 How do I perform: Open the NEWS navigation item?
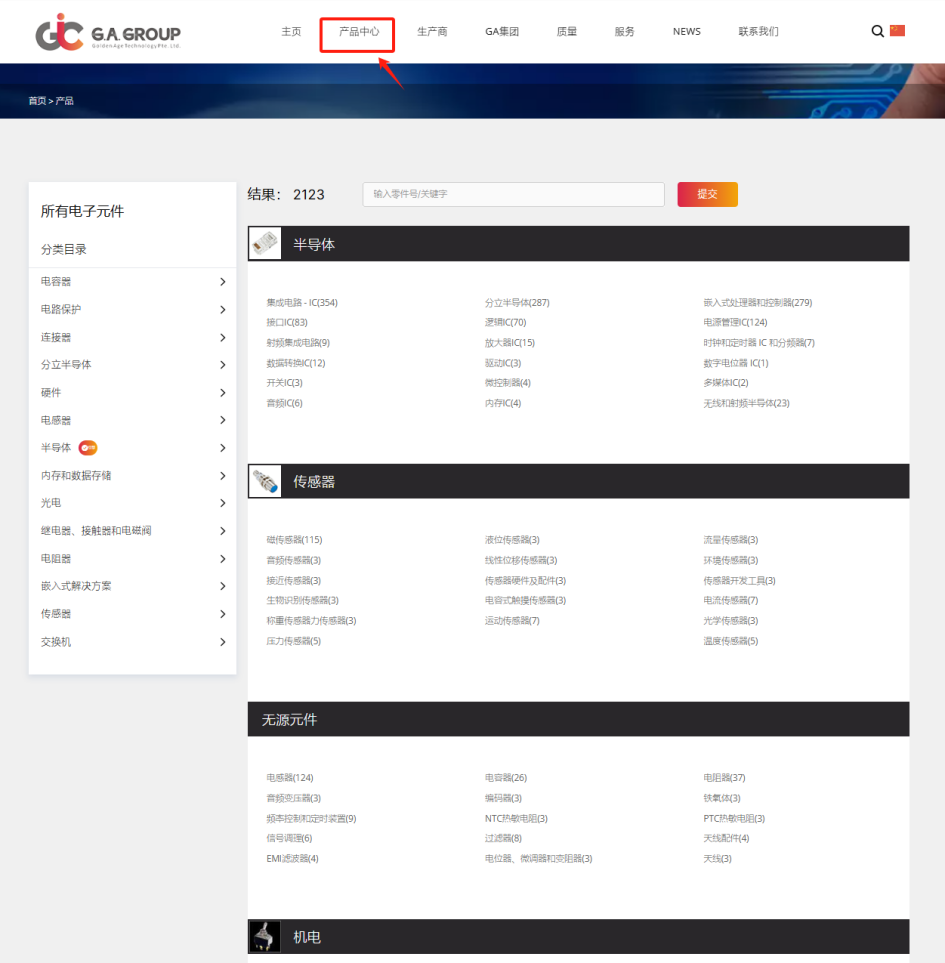point(686,32)
